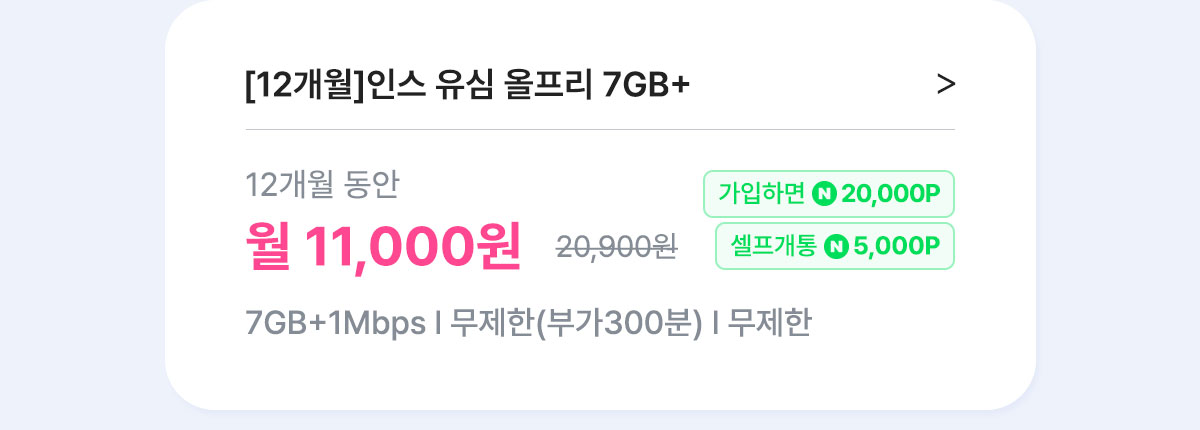Click the divider line below the title

point(600,129)
